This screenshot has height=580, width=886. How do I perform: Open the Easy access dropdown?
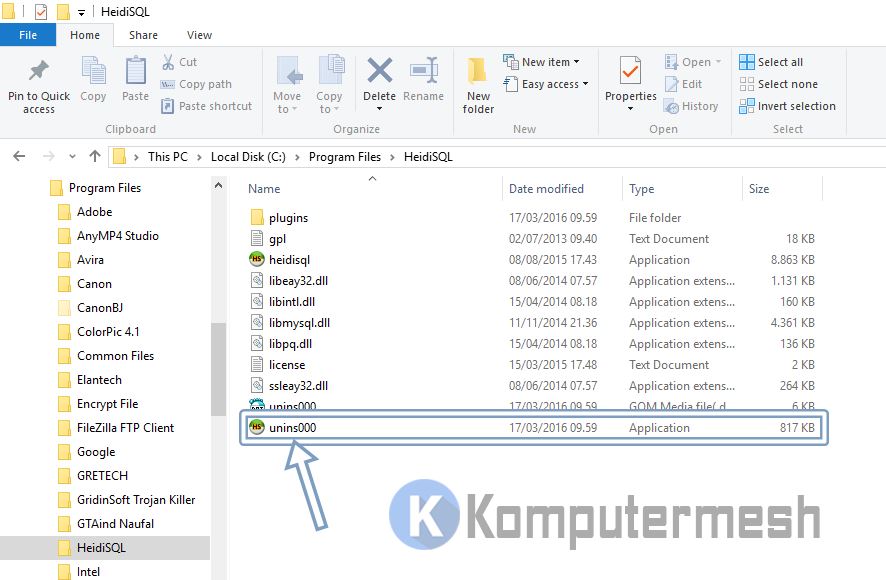[545, 84]
